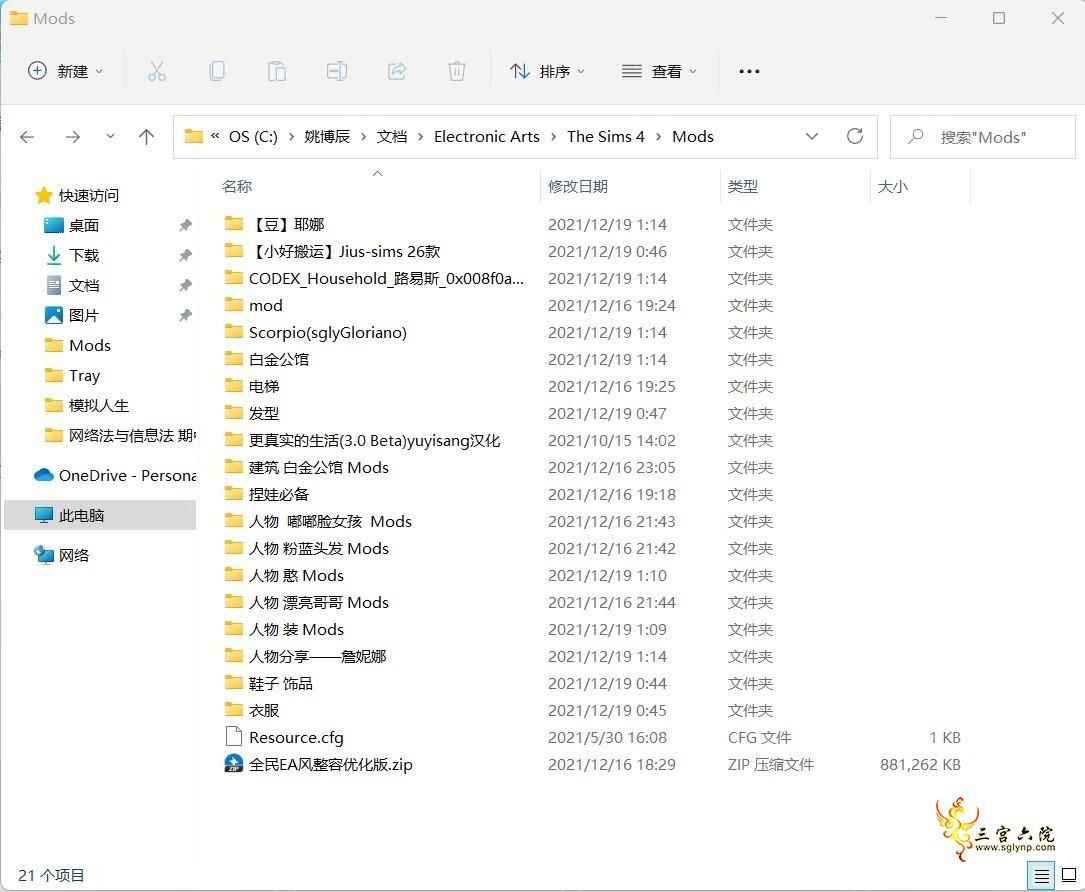Click the Cut scissors icon in toolbar
Image resolution: width=1085 pixels, height=892 pixels.
click(x=157, y=71)
